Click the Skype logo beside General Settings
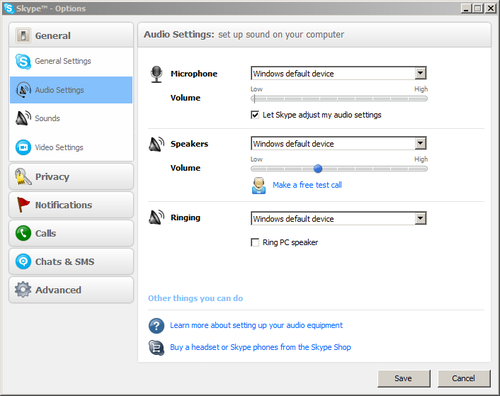The width and height of the screenshot is (500, 396). coord(23,61)
